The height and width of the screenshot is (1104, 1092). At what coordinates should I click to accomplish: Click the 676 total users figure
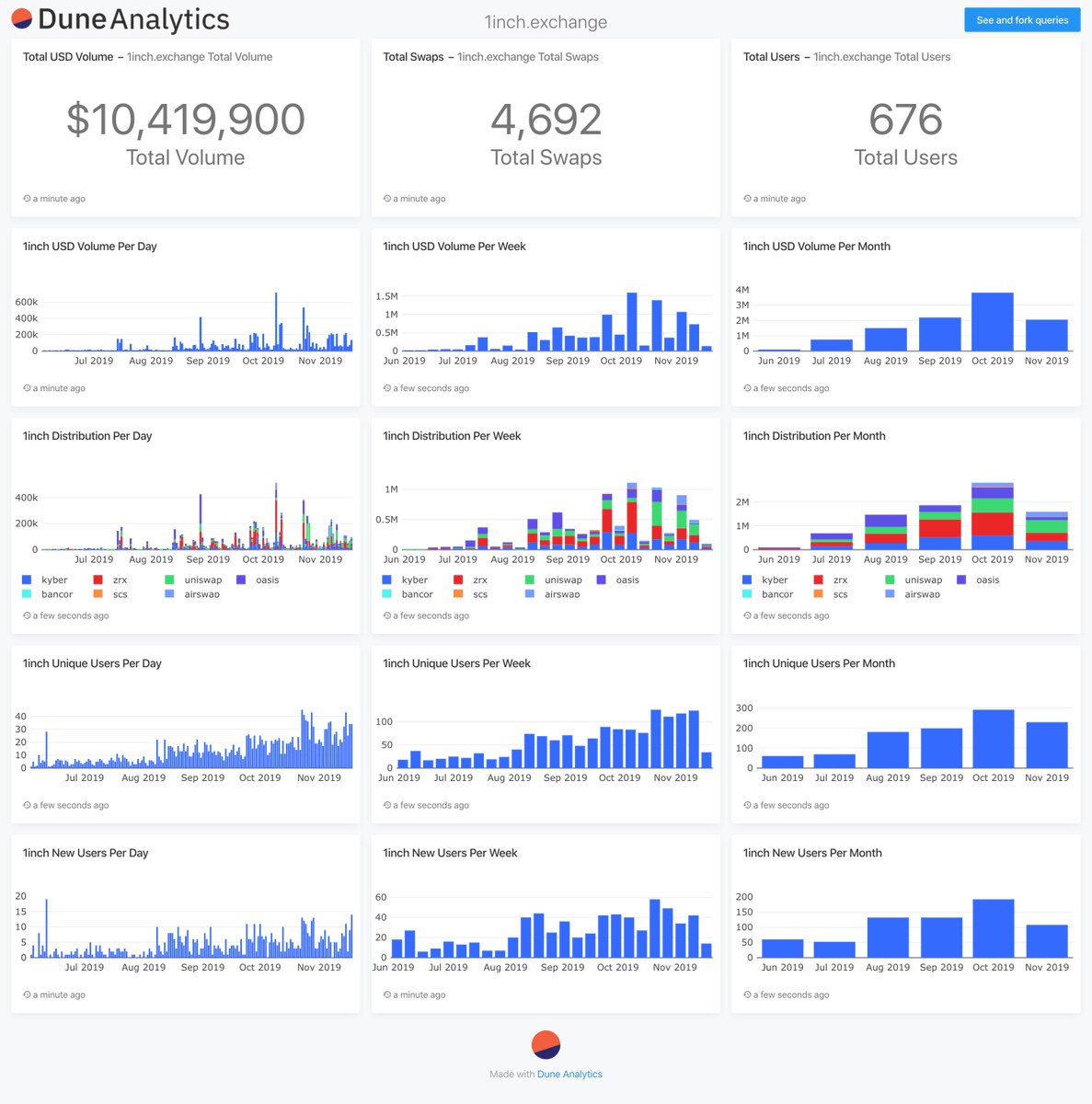pyautogui.click(x=906, y=120)
